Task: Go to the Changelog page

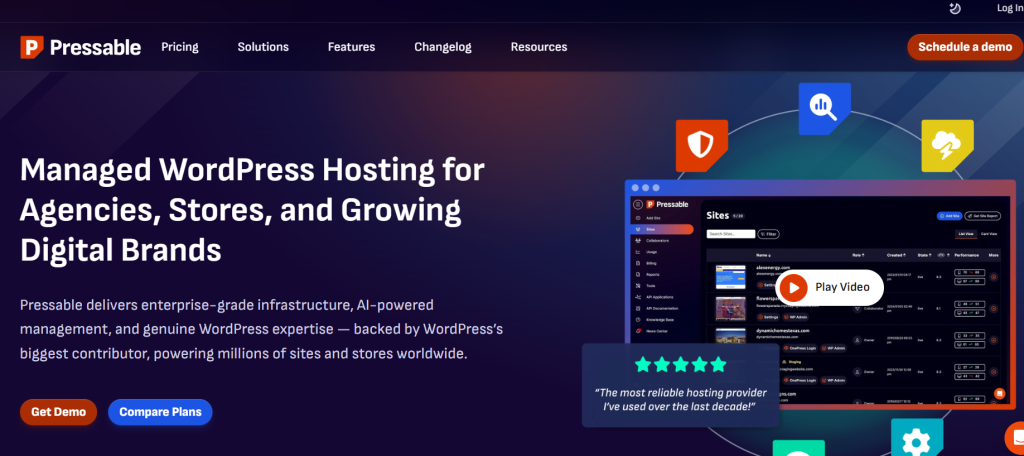Action: tap(443, 47)
